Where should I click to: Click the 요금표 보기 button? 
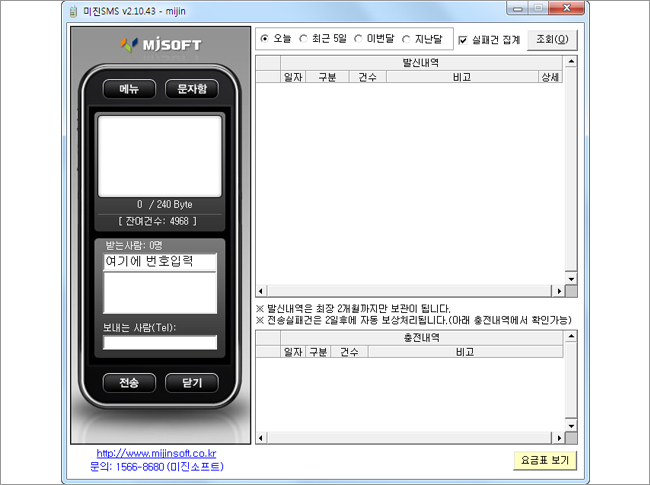click(545, 461)
